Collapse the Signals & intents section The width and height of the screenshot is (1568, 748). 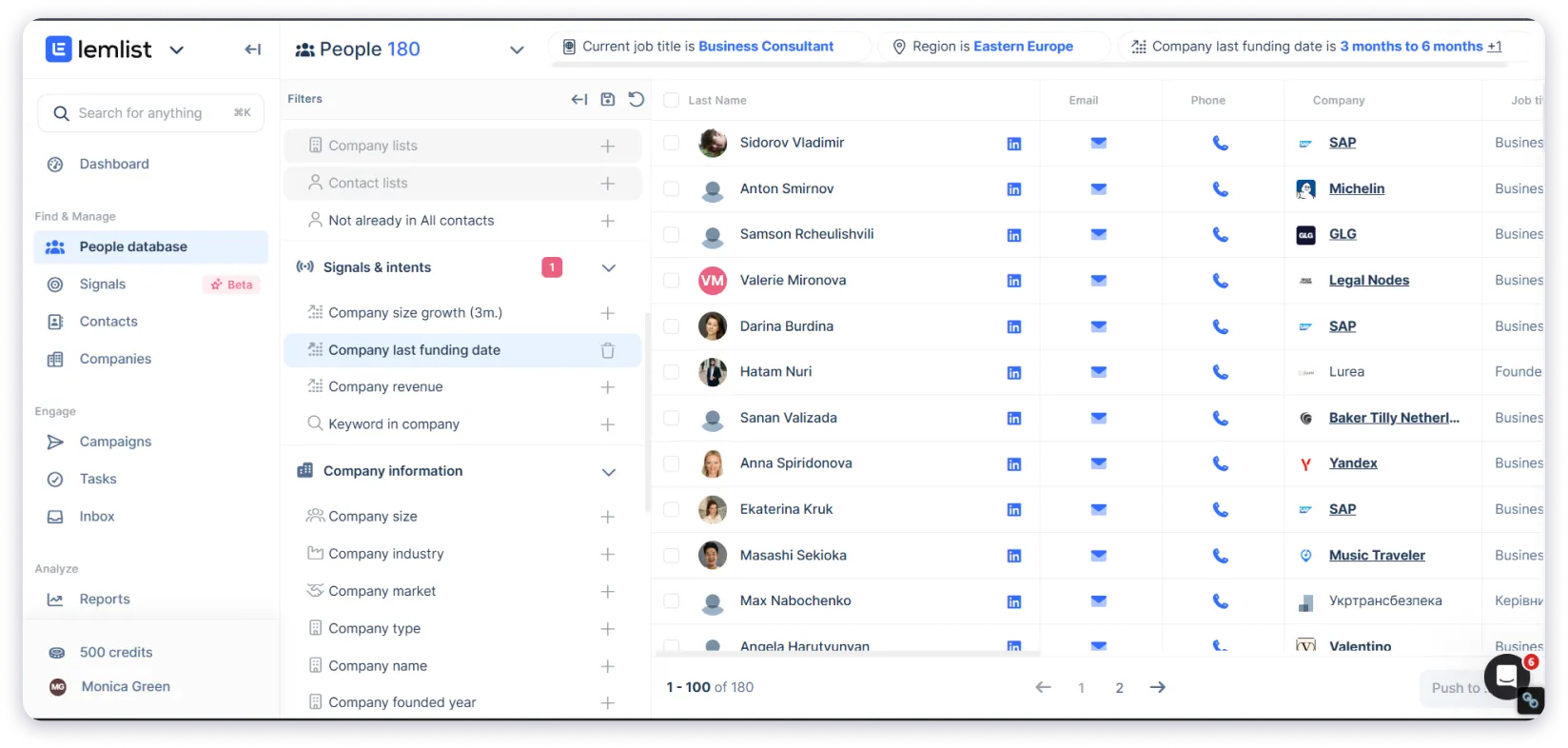(x=609, y=267)
